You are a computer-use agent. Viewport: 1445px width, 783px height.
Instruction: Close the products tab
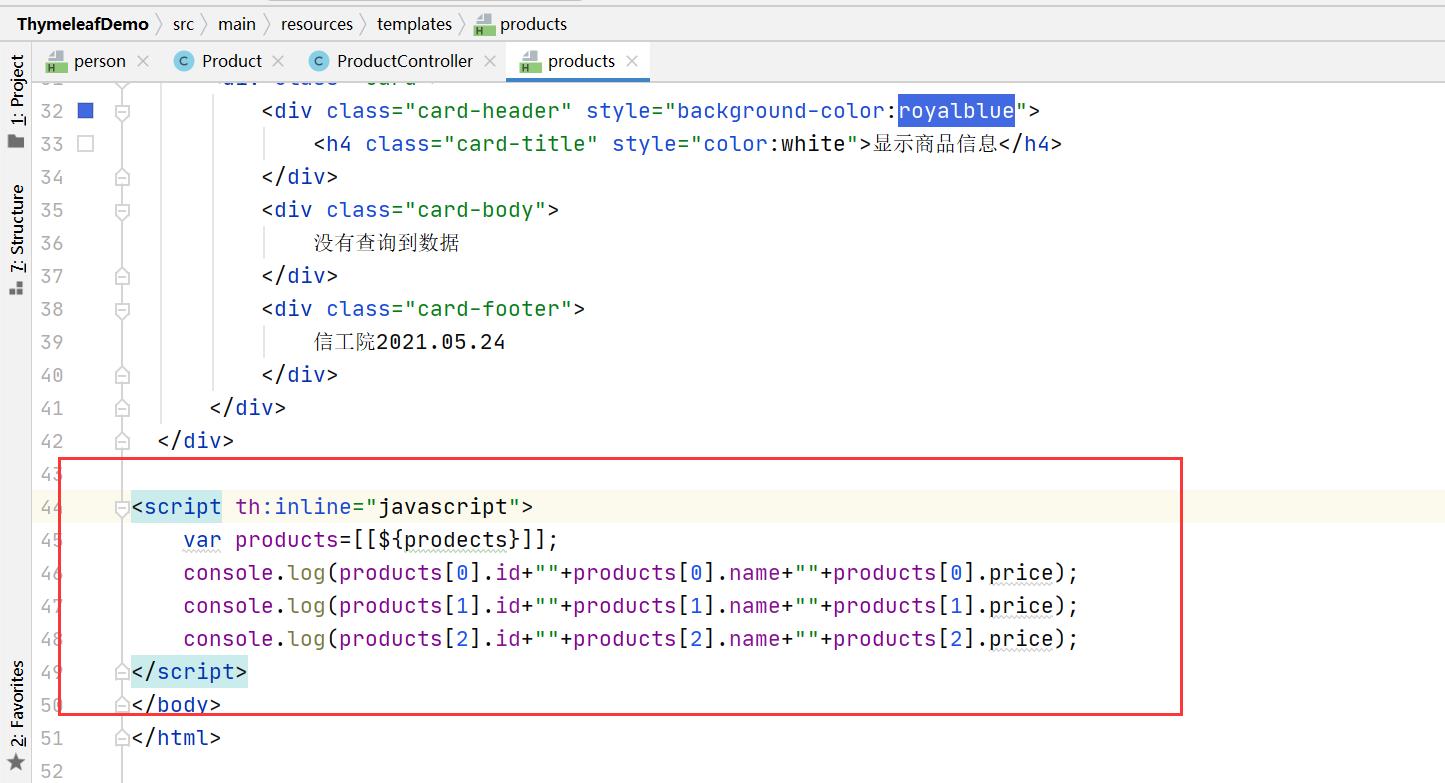click(632, 61)
